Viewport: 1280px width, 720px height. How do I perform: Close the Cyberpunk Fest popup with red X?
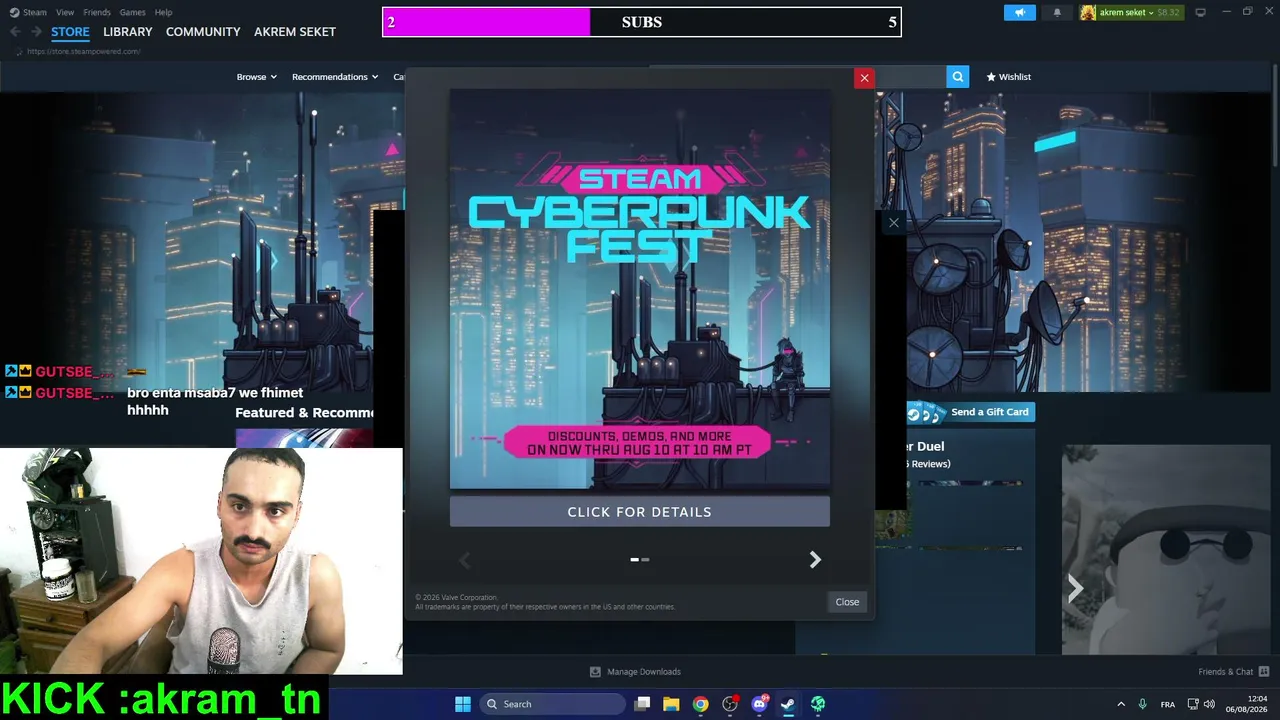(864, 77)
